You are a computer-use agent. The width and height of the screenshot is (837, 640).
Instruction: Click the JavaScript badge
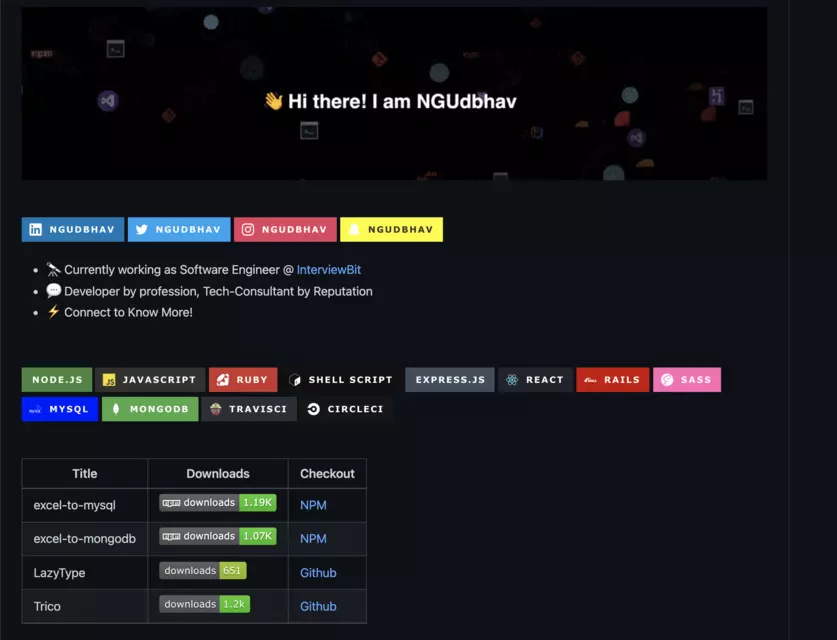click(150, 380)
